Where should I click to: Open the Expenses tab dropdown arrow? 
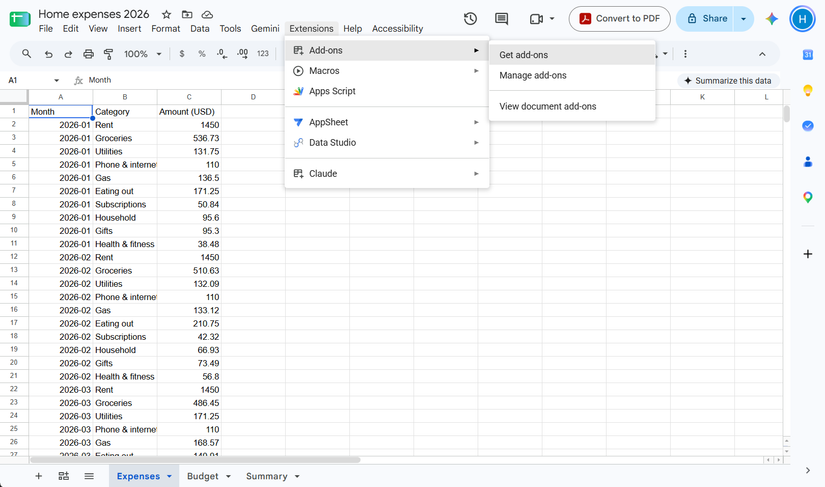pyautogui.click(x=169, y=476)
